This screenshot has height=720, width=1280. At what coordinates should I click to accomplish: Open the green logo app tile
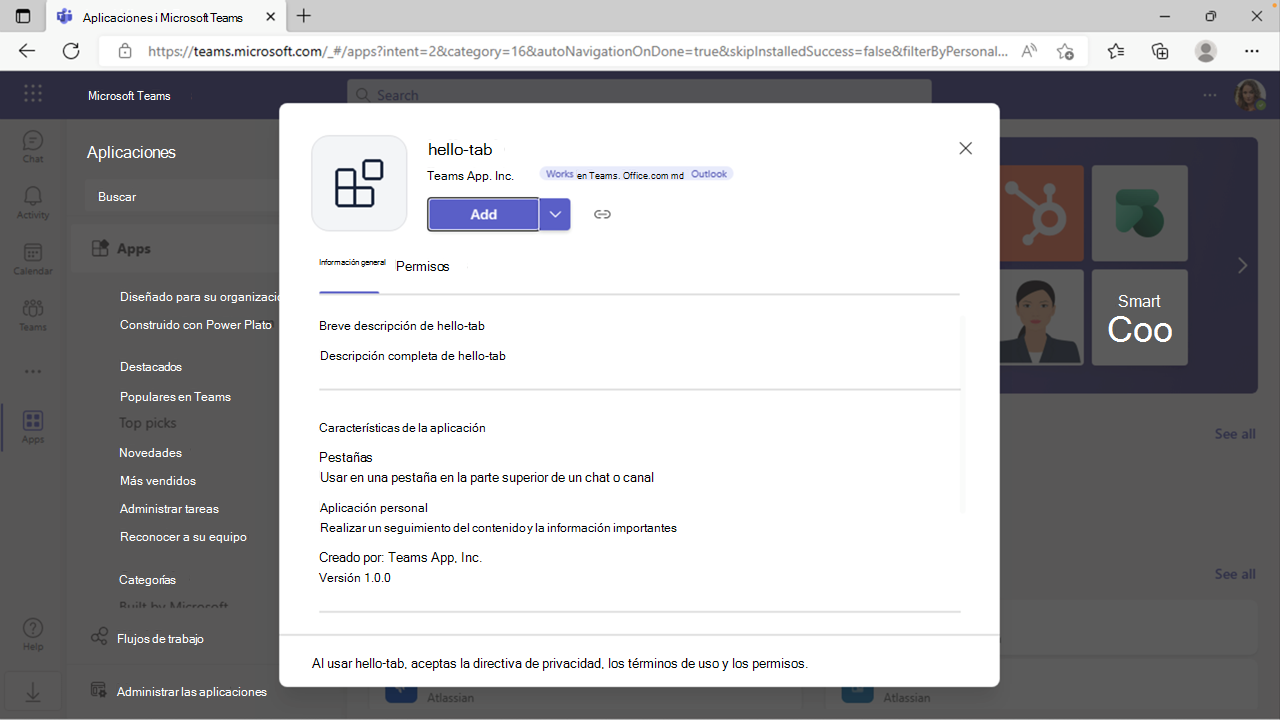[x=1140, y=213]
